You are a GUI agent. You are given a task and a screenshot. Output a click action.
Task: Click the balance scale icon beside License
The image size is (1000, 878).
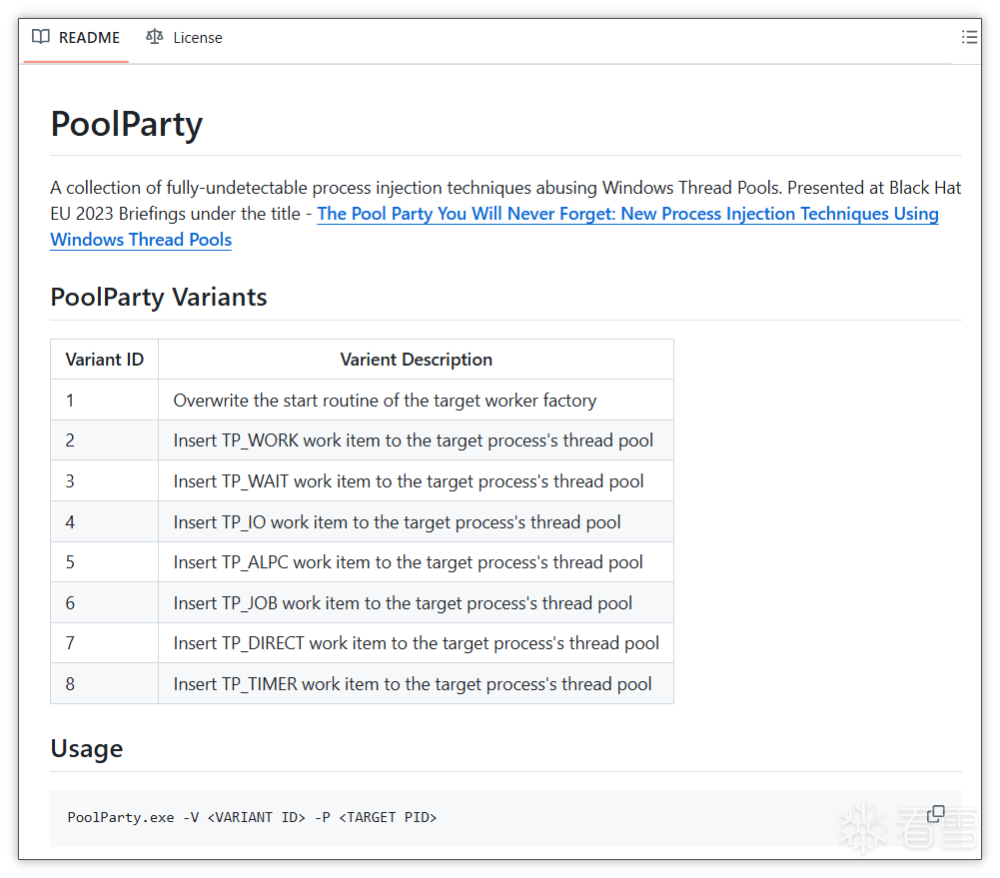[x=154, y=37]
